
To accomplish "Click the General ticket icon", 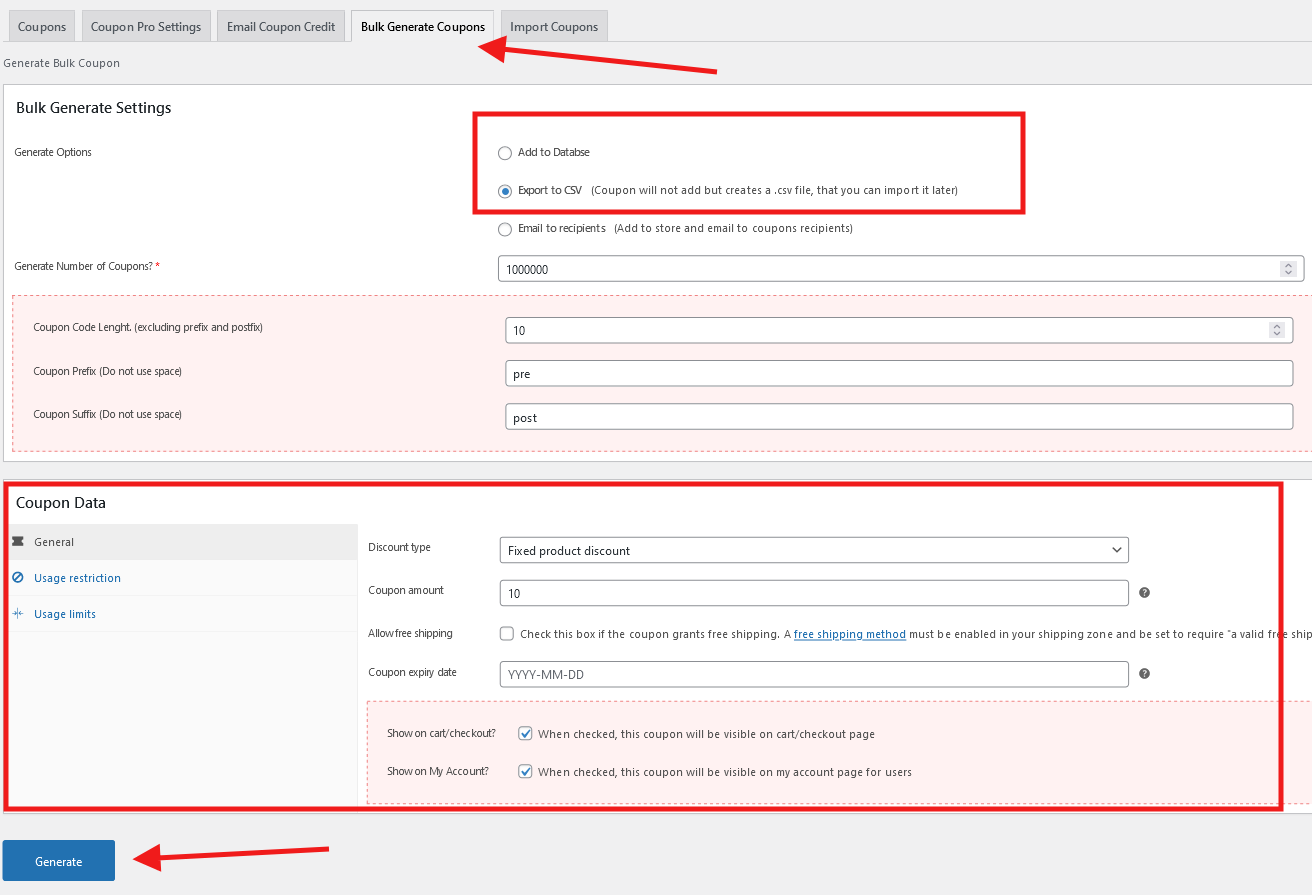I will (18, 542).
